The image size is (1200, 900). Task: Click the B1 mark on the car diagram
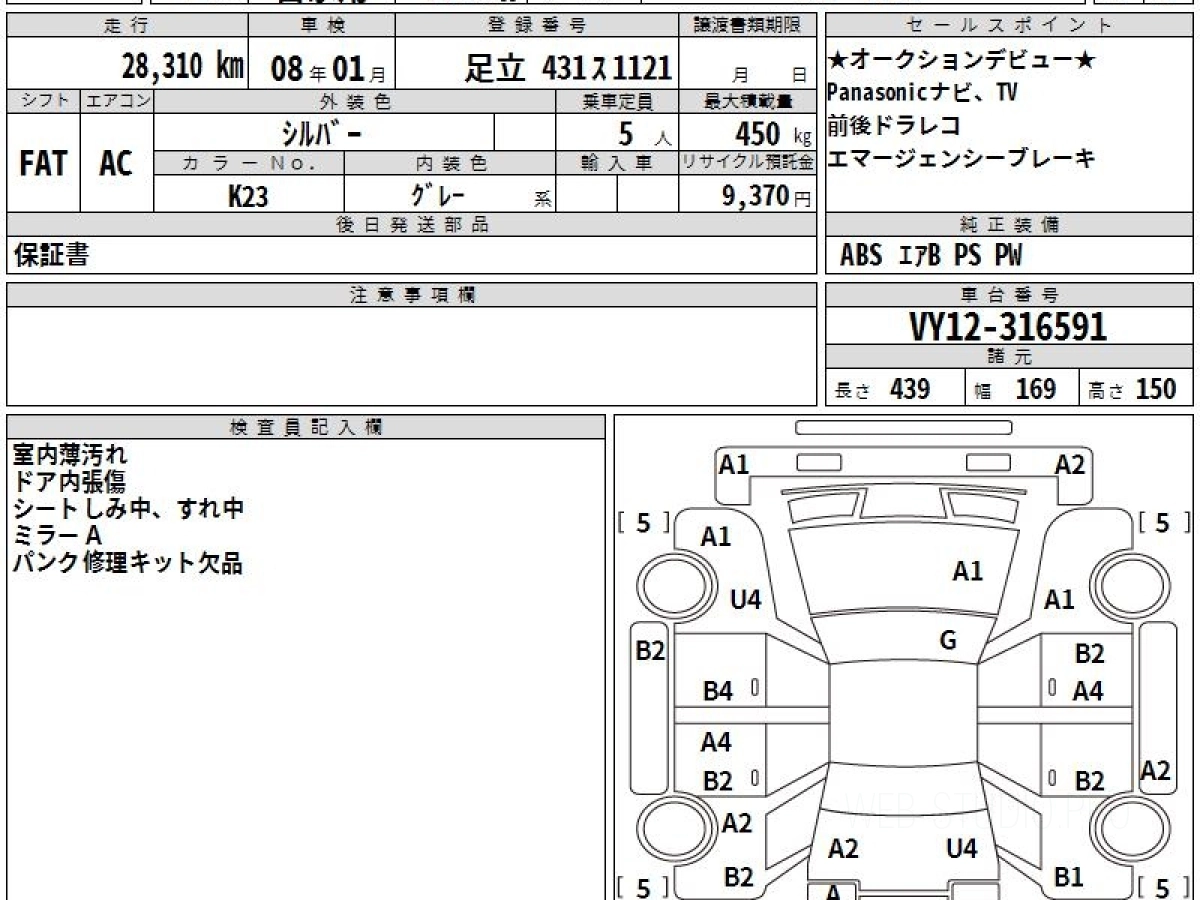tap(1069, 877)
